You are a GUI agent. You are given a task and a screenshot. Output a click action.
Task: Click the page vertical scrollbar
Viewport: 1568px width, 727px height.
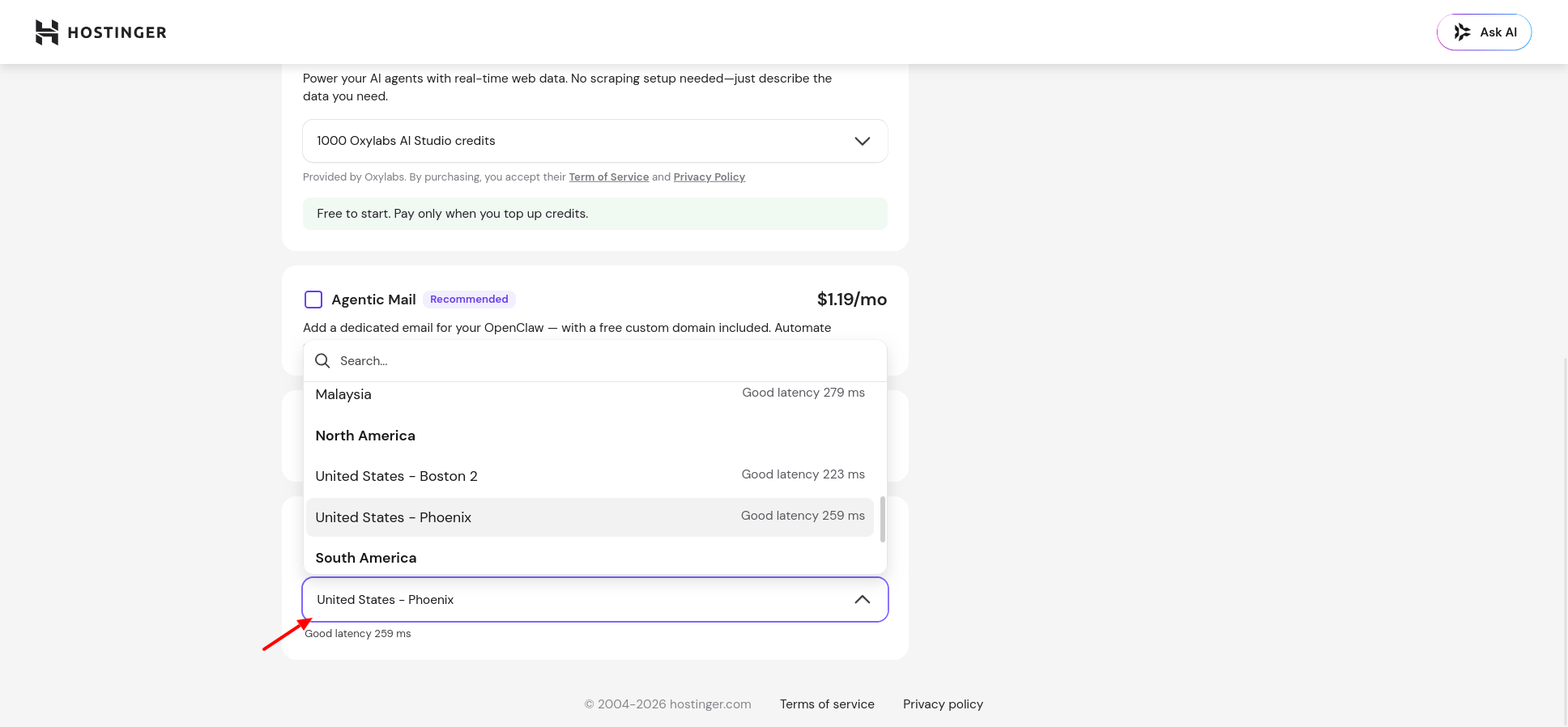[1565, 542]
